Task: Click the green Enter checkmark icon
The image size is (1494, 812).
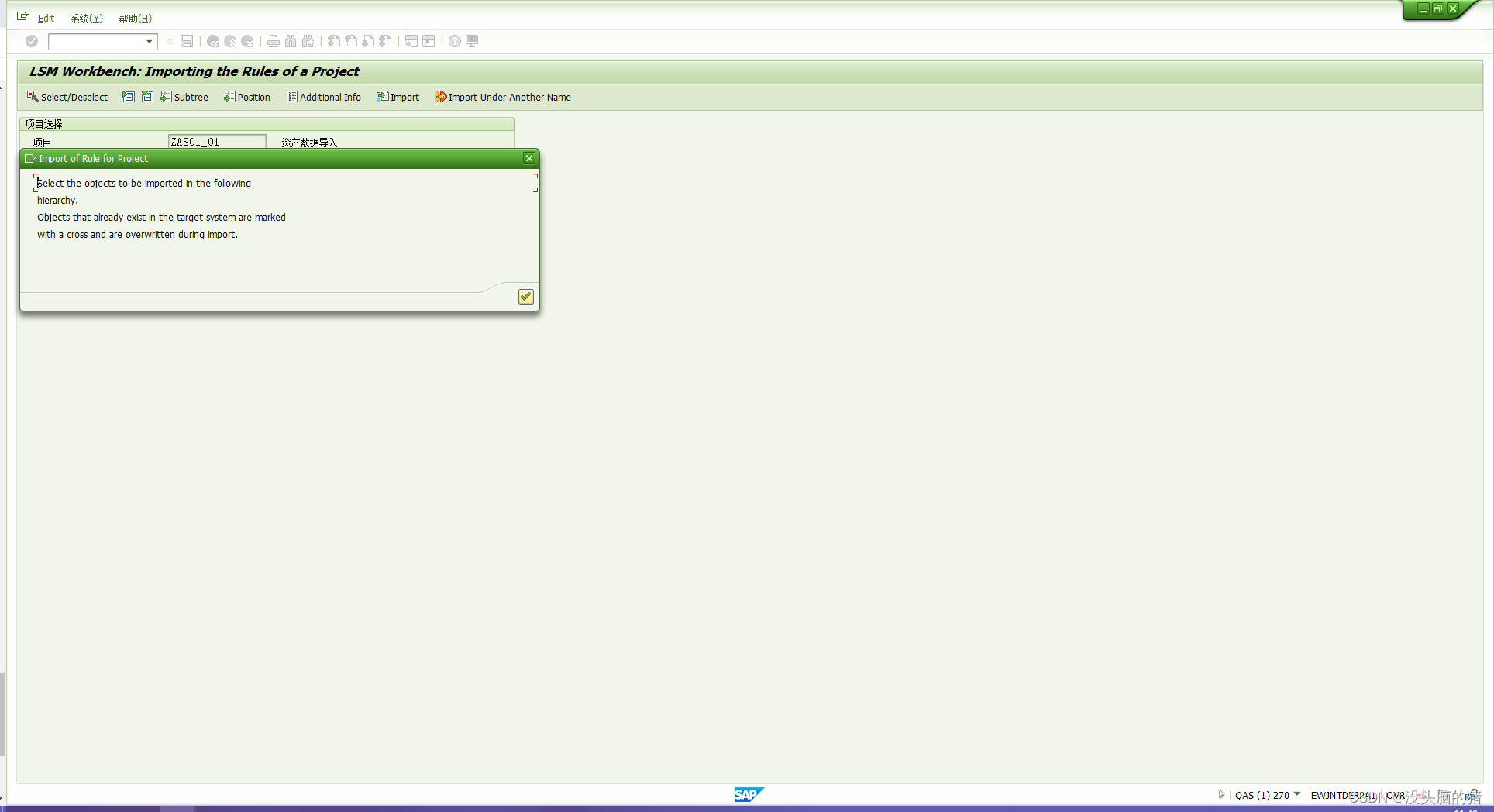Action: click(x=32, y=41)
